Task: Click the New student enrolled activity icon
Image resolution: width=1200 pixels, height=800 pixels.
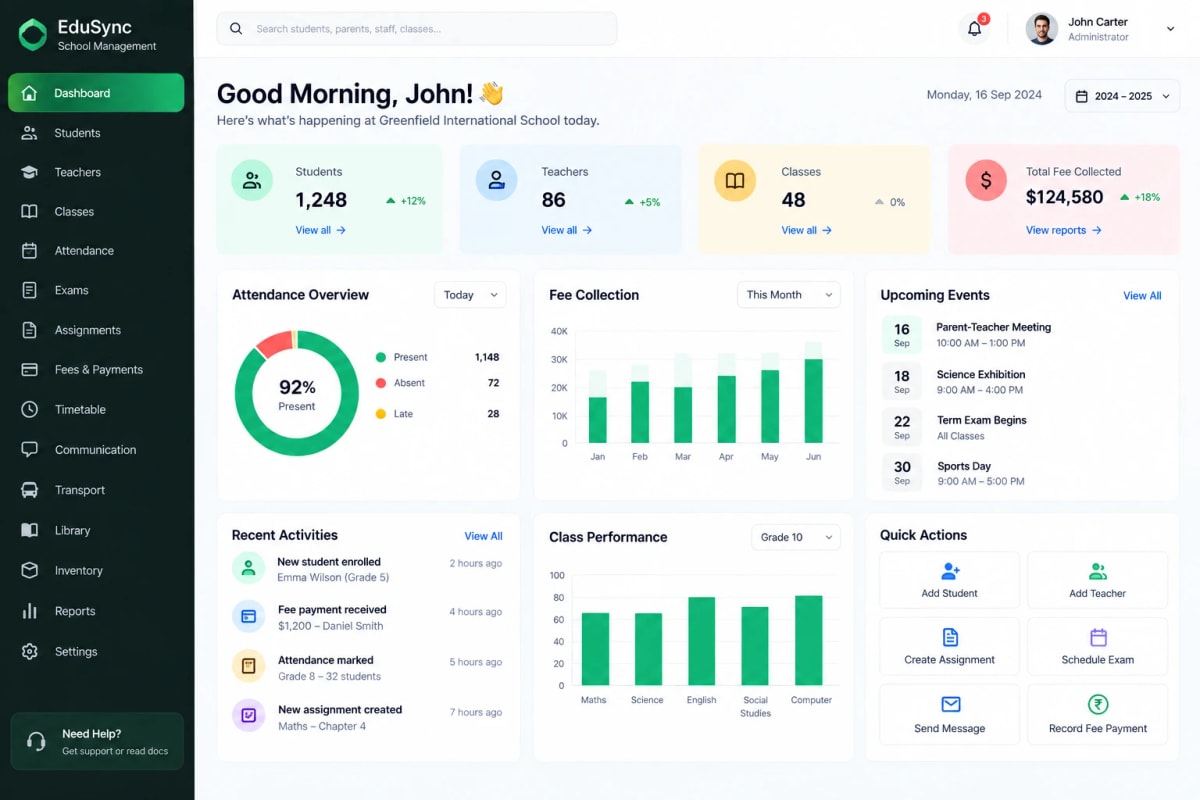Action: [x=248, y=568]
